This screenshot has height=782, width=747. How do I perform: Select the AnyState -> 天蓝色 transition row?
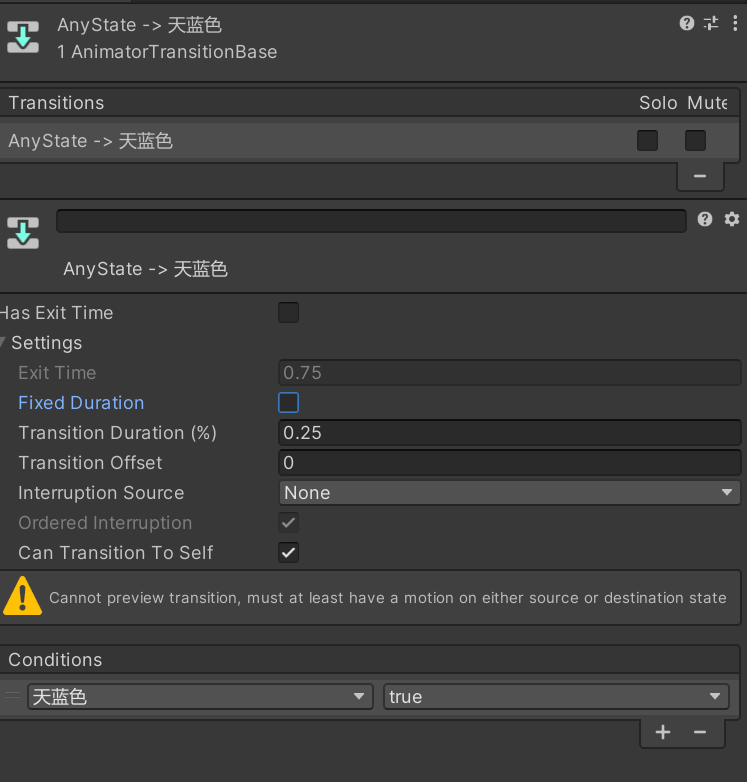coord(300,141)
